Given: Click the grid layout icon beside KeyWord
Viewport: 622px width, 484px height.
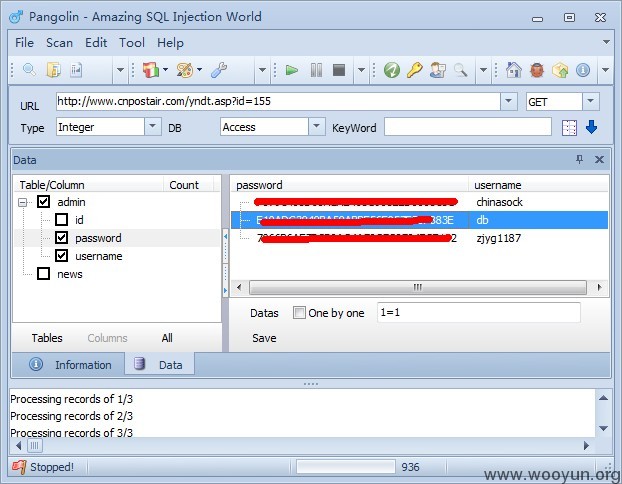Looking at the screenshot, I should [x=569, y=128].
